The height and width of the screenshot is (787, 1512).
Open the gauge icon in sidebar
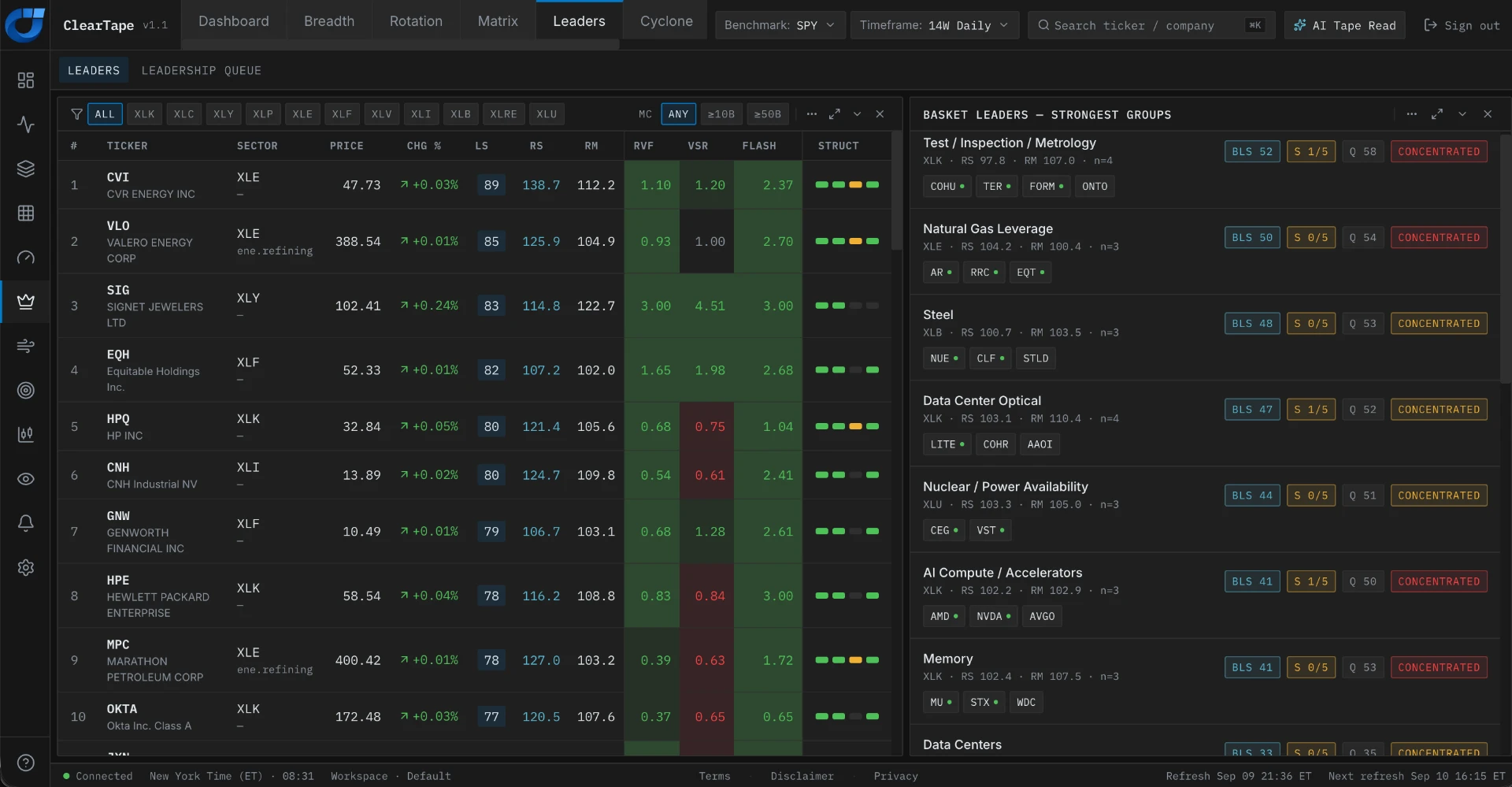click(26, 257)
